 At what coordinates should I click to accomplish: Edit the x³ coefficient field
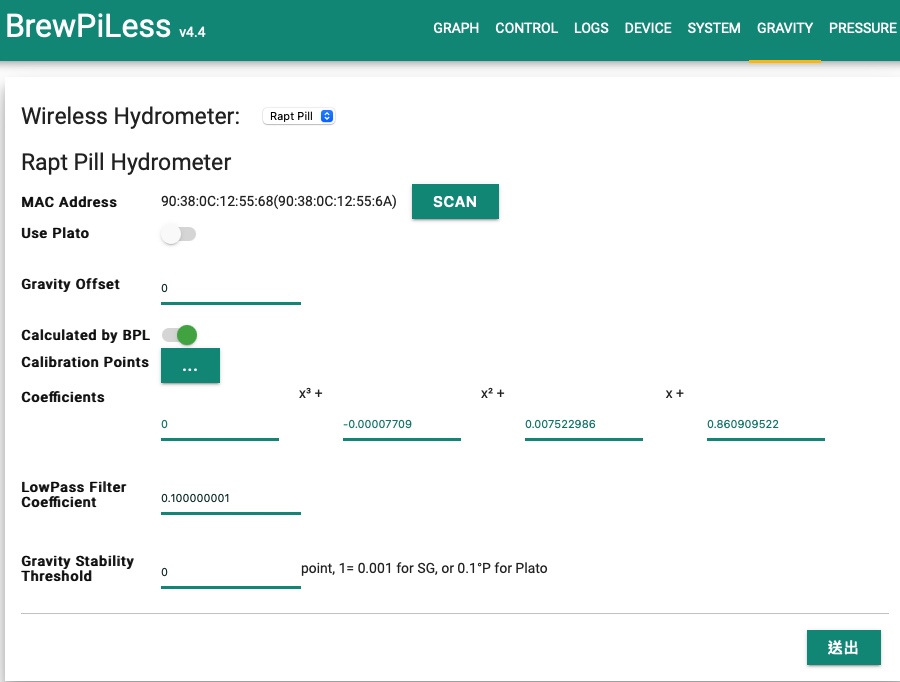coord(220,425)
